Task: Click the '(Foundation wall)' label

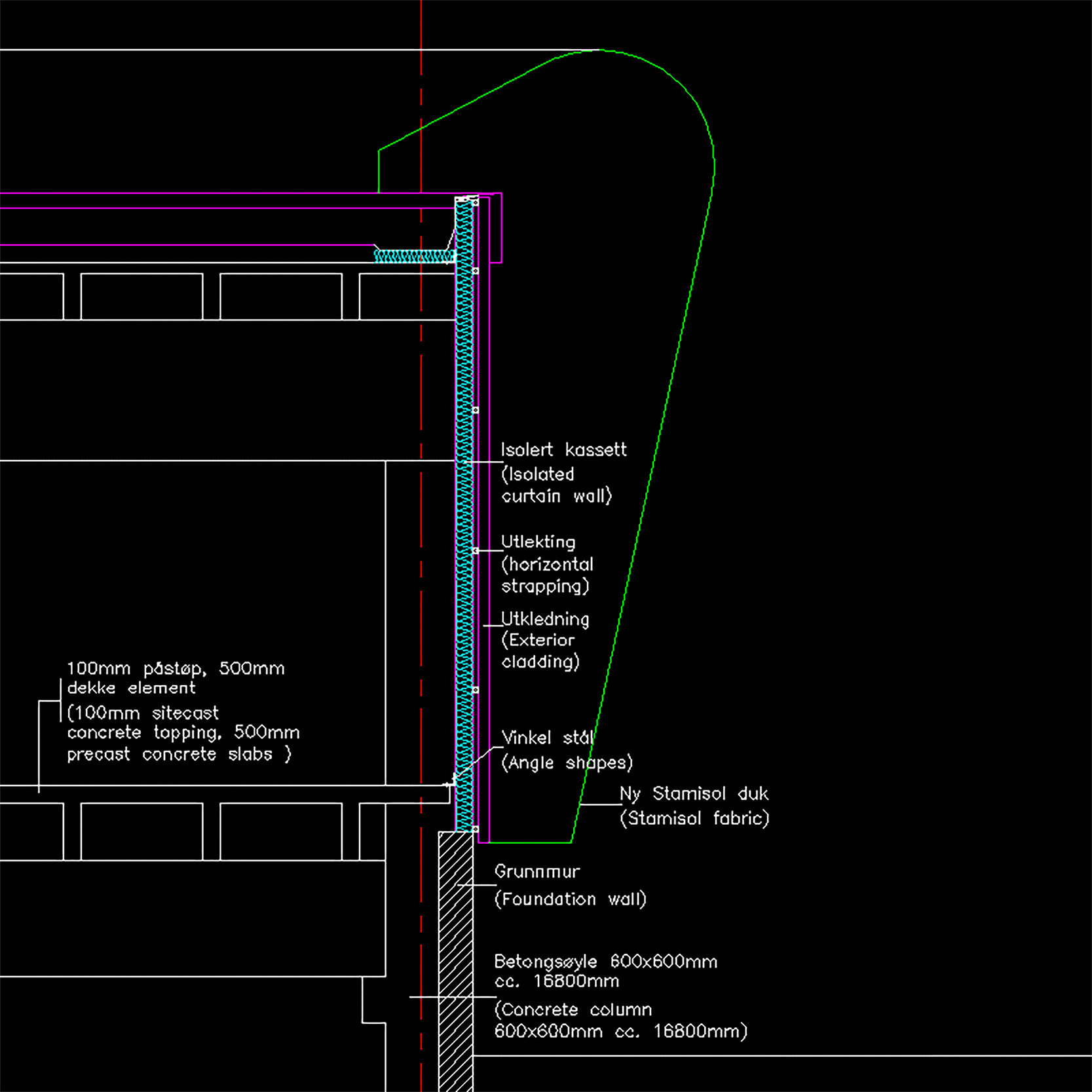Action: click(x=571, y=899)
